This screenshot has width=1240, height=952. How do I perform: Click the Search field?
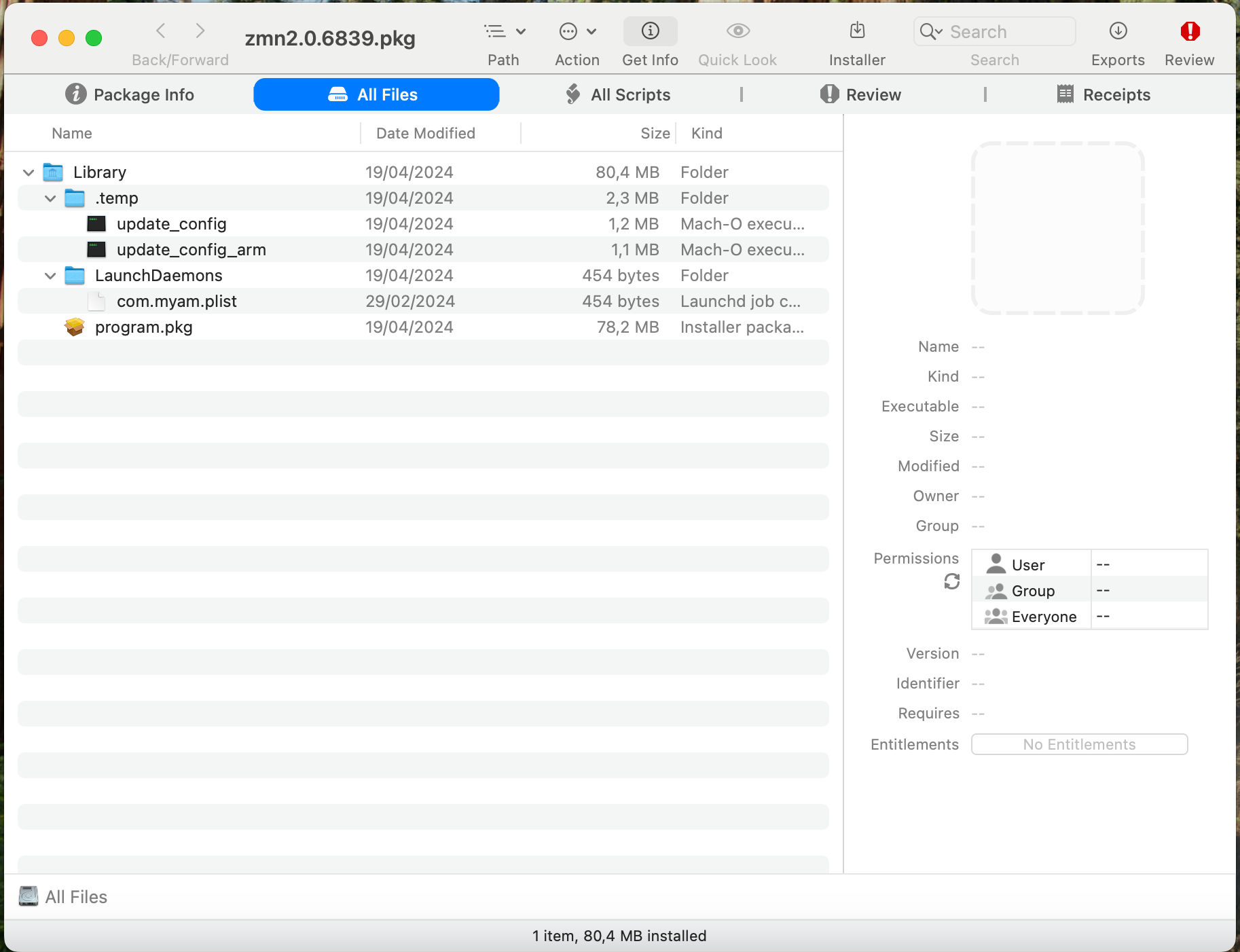coord(993,31)
